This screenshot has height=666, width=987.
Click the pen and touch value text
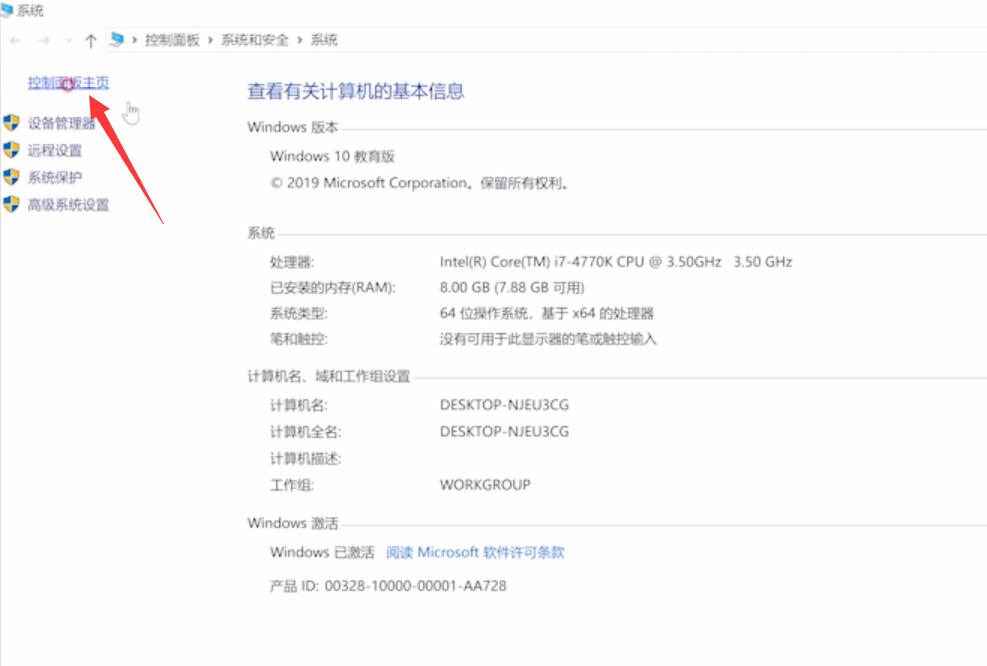pyautogui.click(x=548, y=339)
